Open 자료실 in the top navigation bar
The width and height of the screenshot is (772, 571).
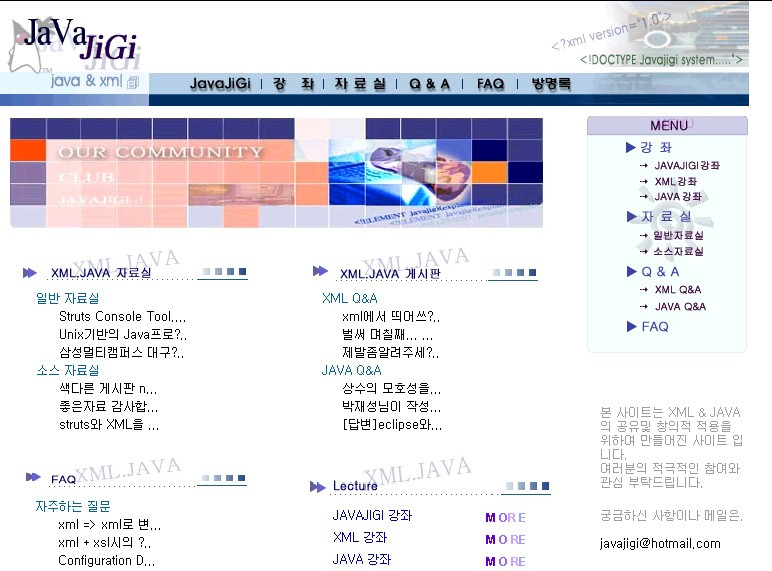click(x=360, y=84)
